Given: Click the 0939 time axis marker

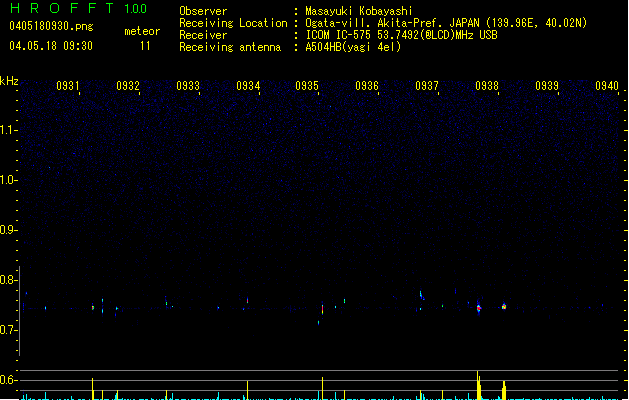Looking at the screenshot, I should (547, 85).
